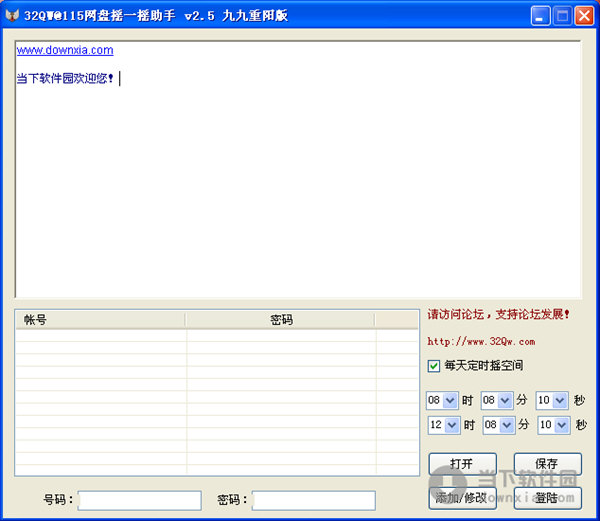The width and height of the screenshot is (600, 521).
Task: Minimize the 115网盘摇一摇助手 window
Action: [x=540, y=16]
